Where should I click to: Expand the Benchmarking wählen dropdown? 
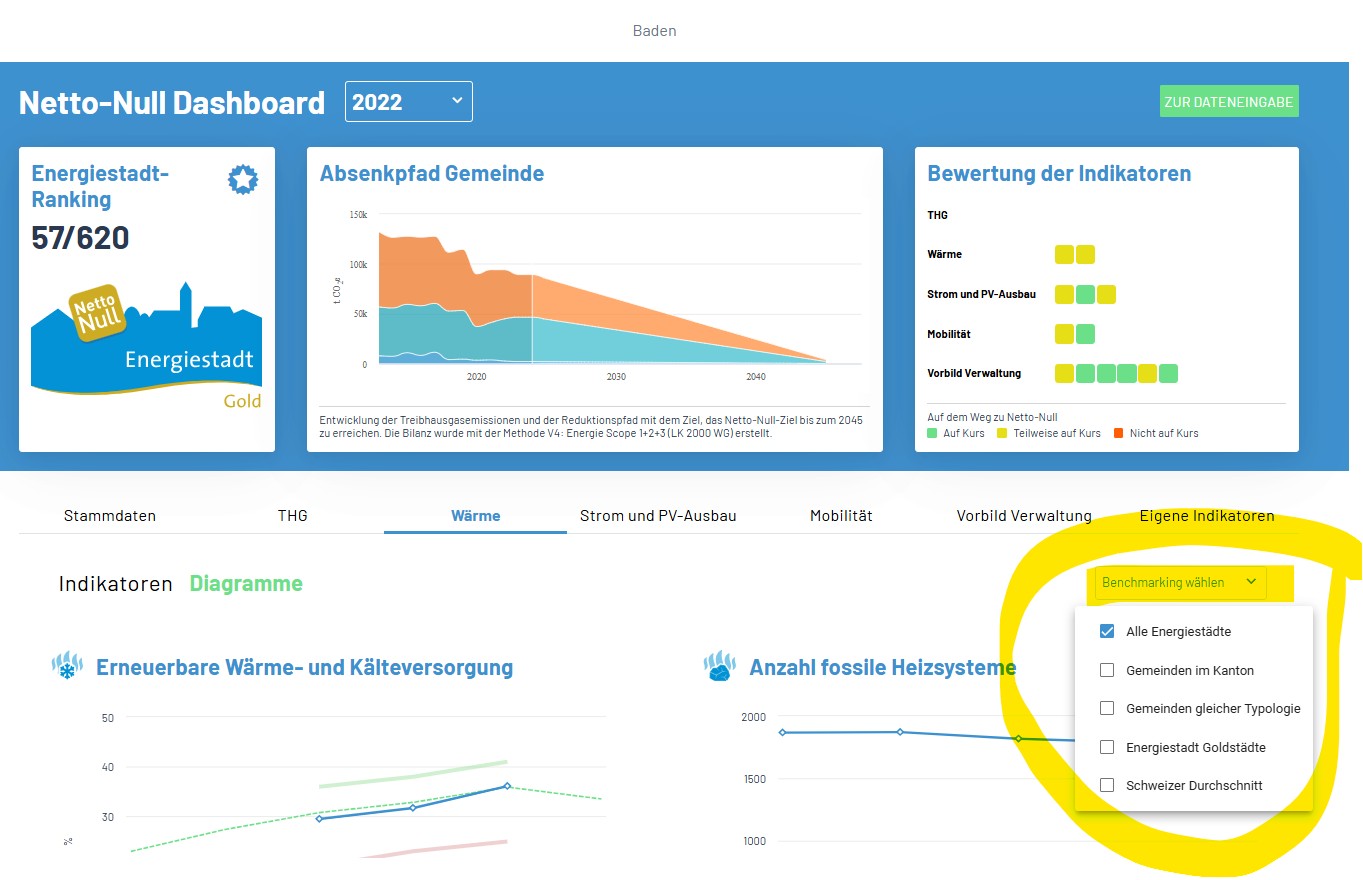click(x=1180, y=583)
